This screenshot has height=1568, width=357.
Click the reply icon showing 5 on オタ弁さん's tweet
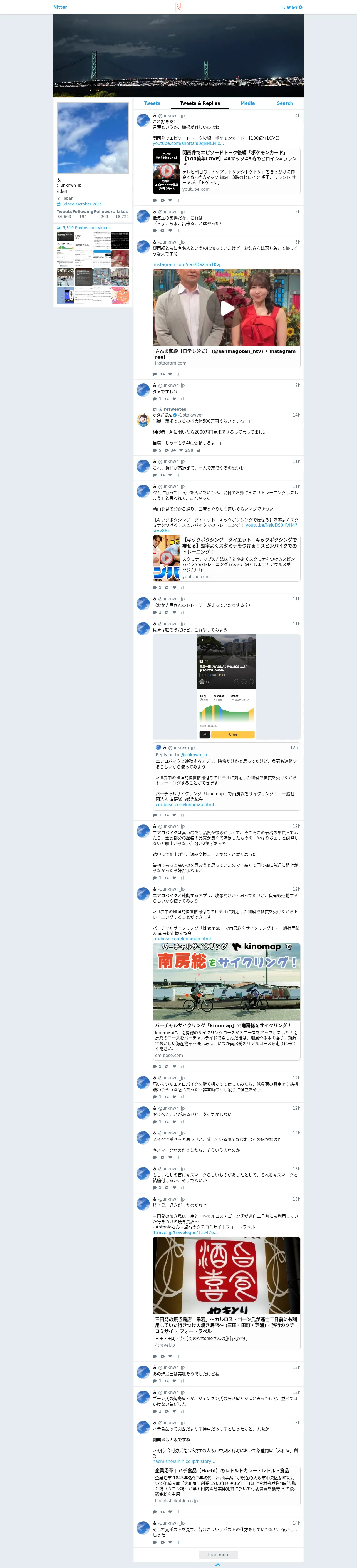(155, 450)
